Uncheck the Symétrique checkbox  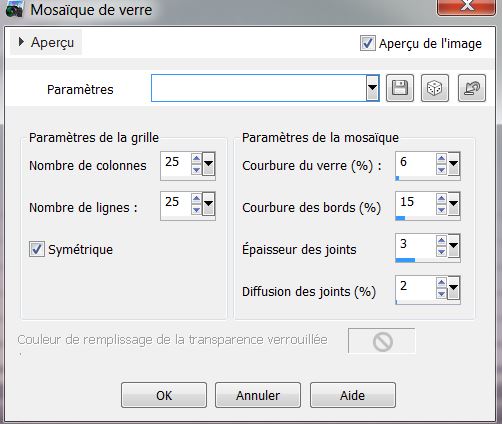37,249
